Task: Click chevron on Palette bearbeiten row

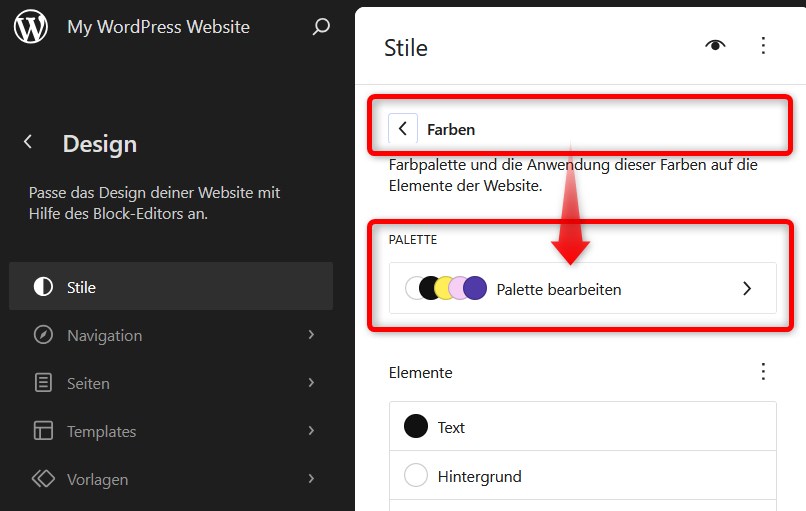Action: click(747, 288)
